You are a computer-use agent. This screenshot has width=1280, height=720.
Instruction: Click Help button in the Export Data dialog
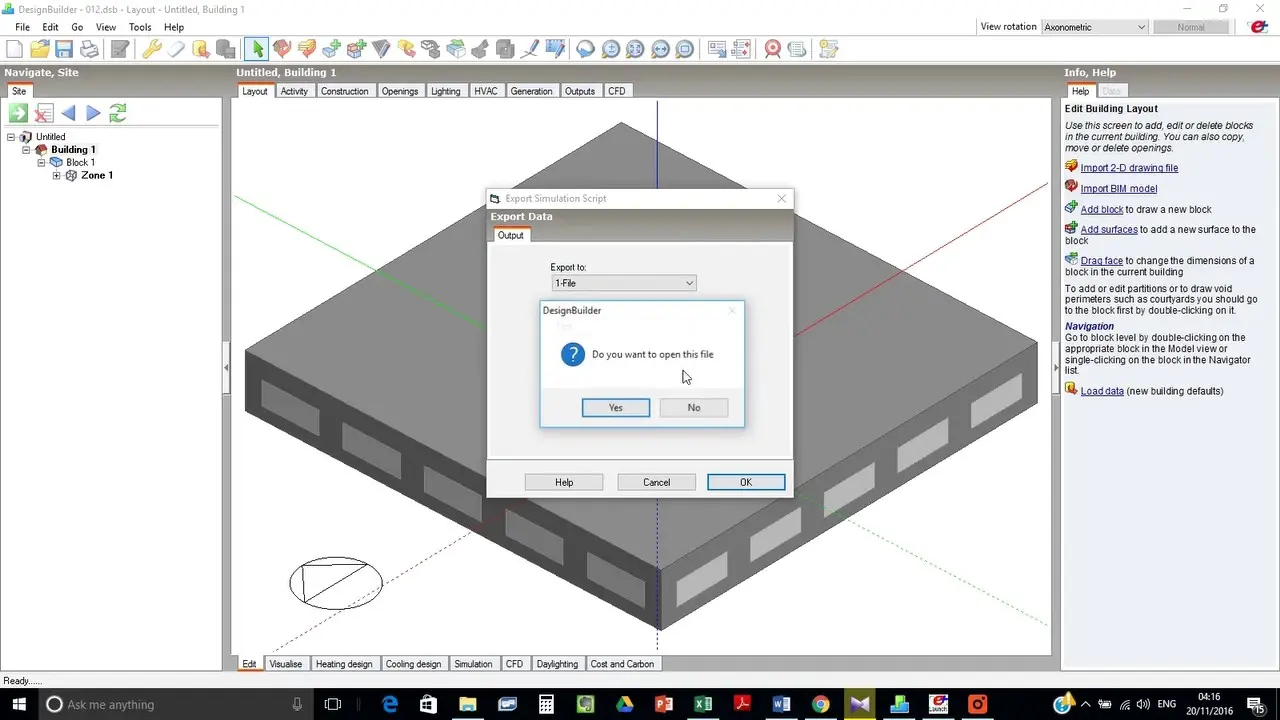[564, 482]
